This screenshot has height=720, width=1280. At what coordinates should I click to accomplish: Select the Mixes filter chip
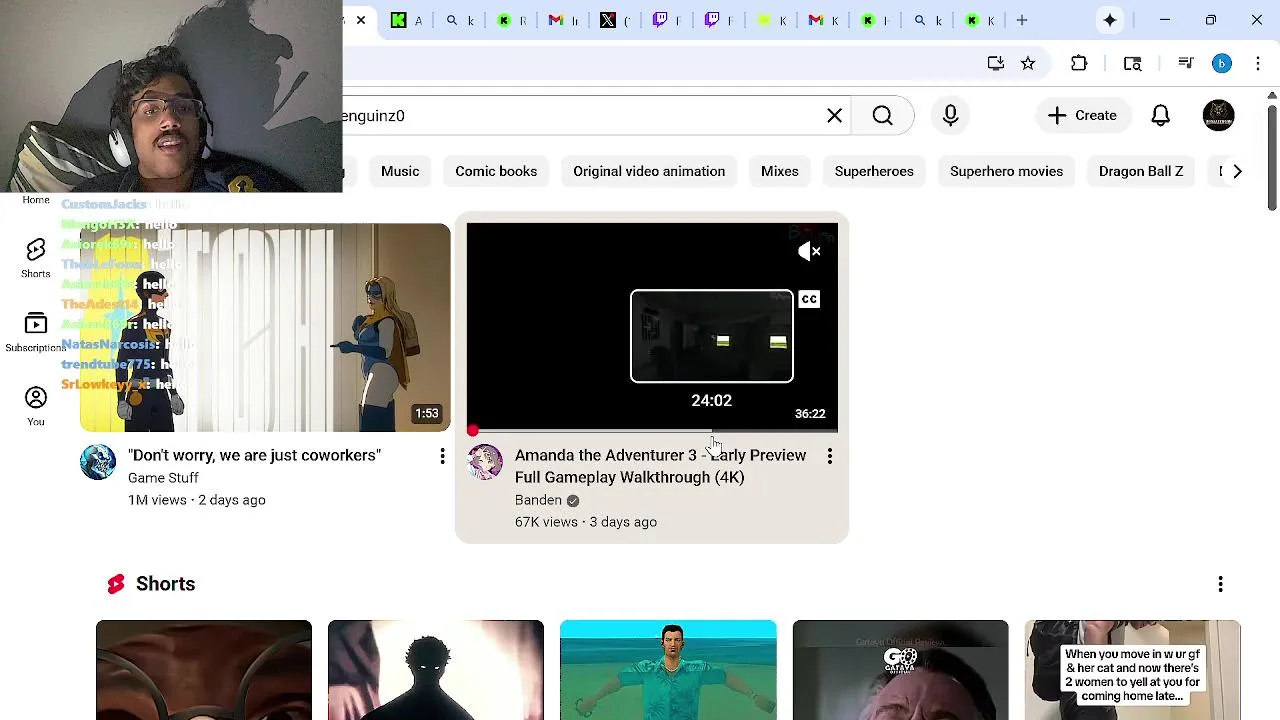779,171
